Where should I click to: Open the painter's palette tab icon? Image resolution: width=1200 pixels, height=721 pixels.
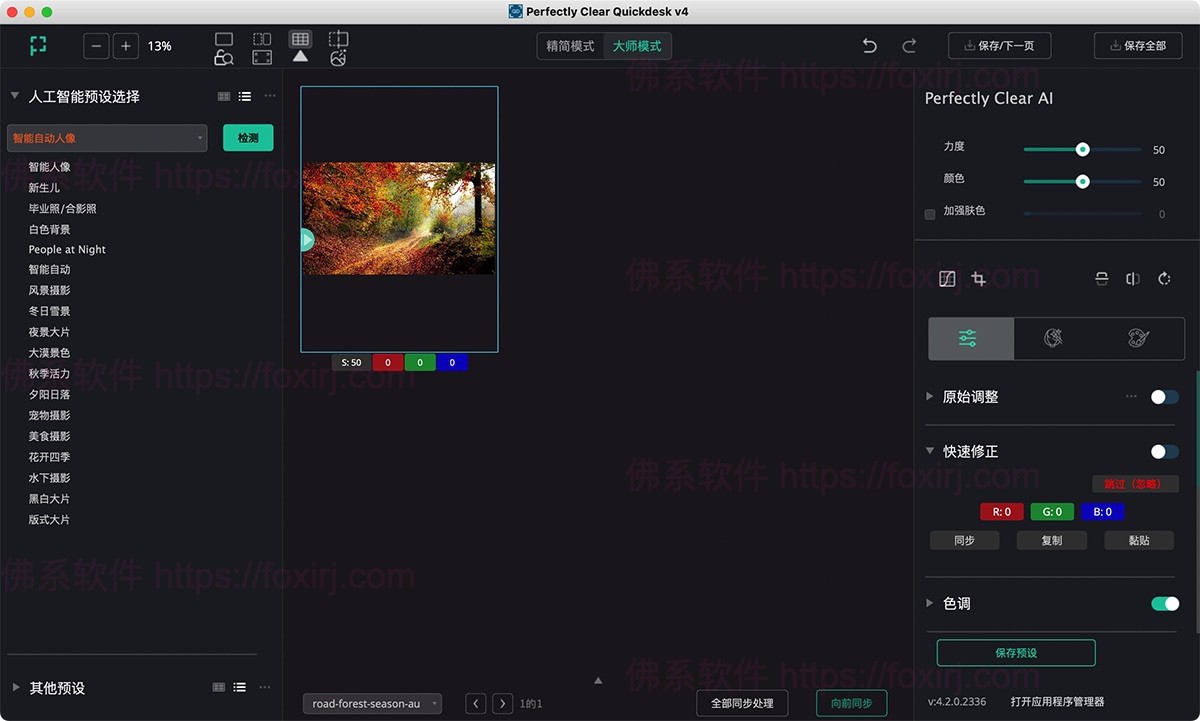tap(1139, 339)
